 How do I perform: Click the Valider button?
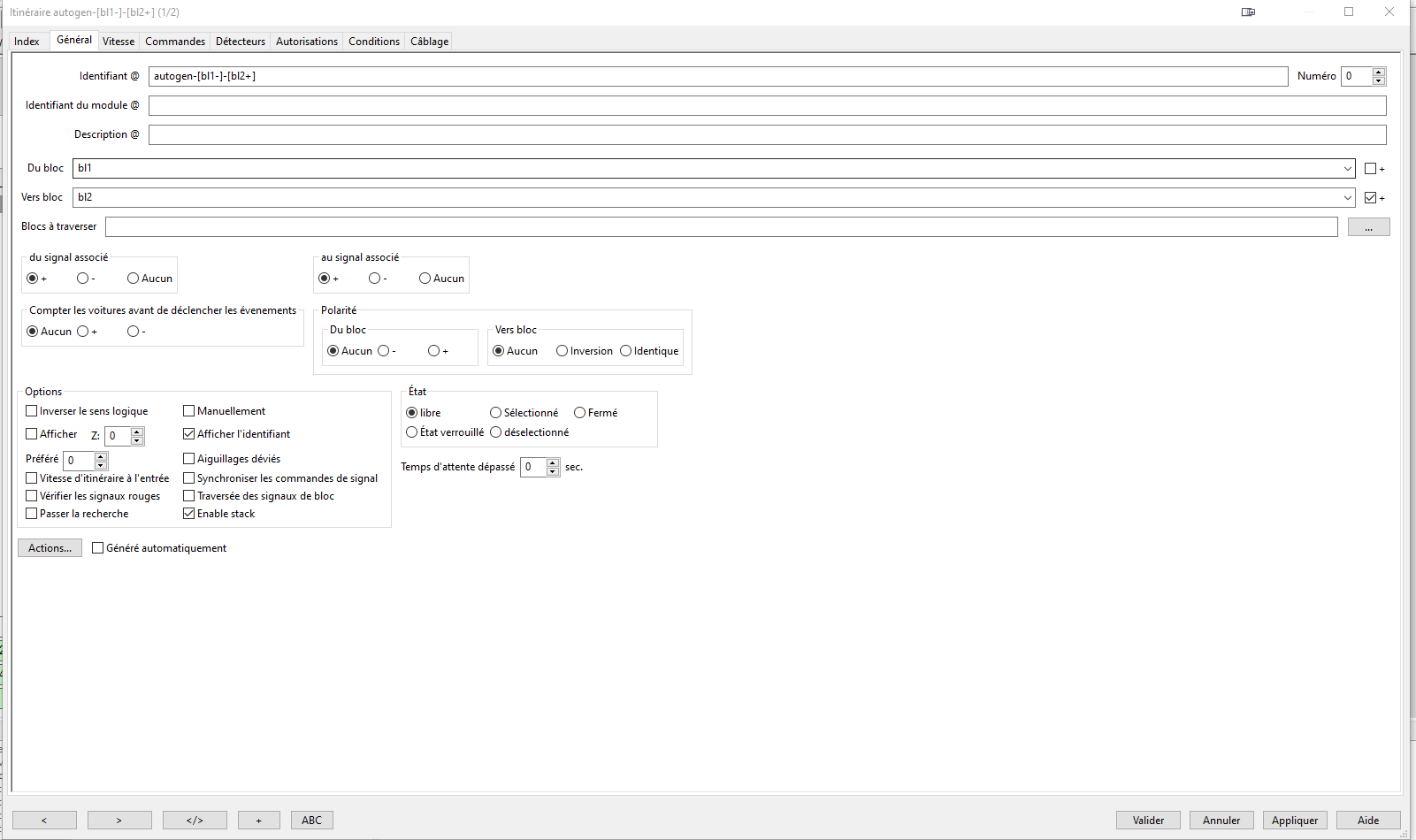pos(1148,821)
